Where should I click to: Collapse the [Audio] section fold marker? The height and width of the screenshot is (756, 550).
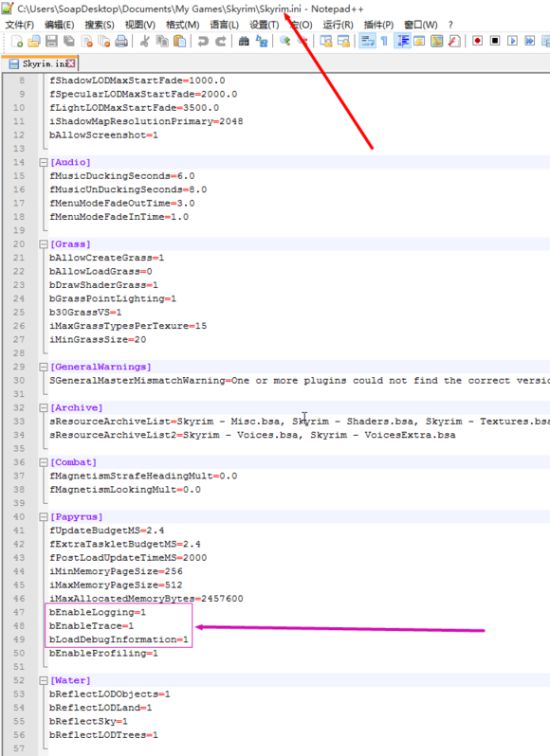click(43, 162)
